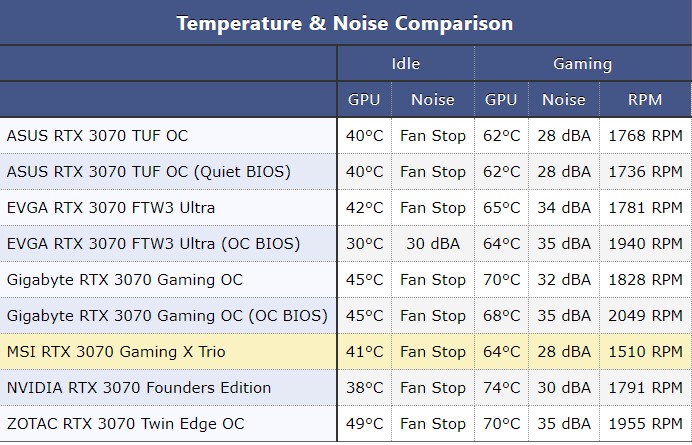Click the Temperature & Noise Comparison title
Screen dimensions: 692x445
click(x=345, y=23)
